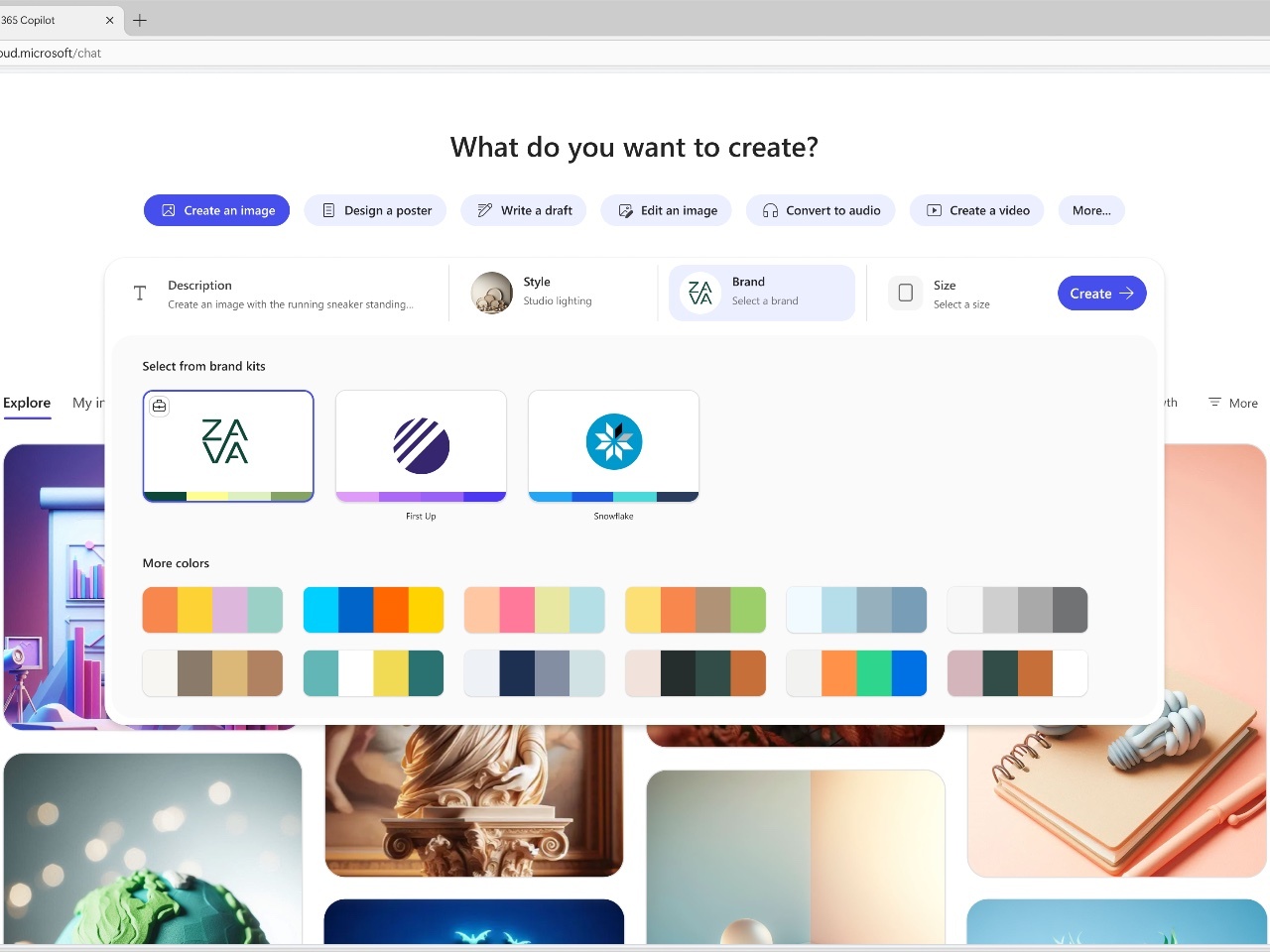
Task: Select the off-white, taupe, tan, brown palette
Action: tap(212, 673)
